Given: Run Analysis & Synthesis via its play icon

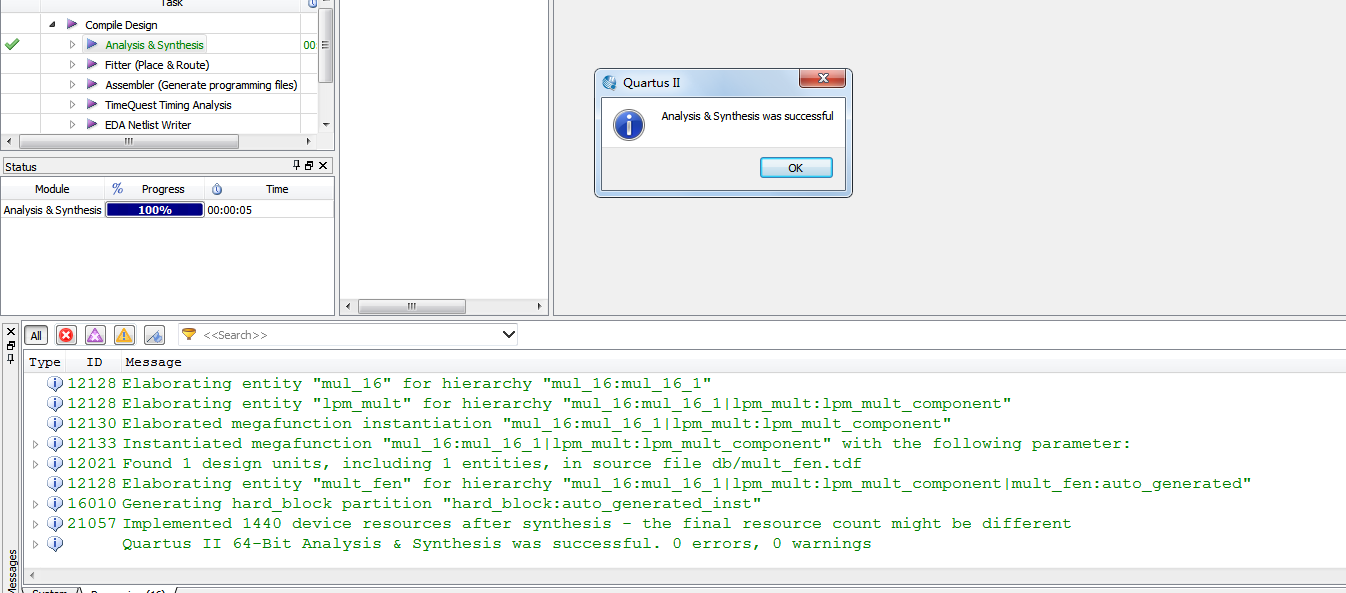Looking at the screenshot, I should 92,44.
